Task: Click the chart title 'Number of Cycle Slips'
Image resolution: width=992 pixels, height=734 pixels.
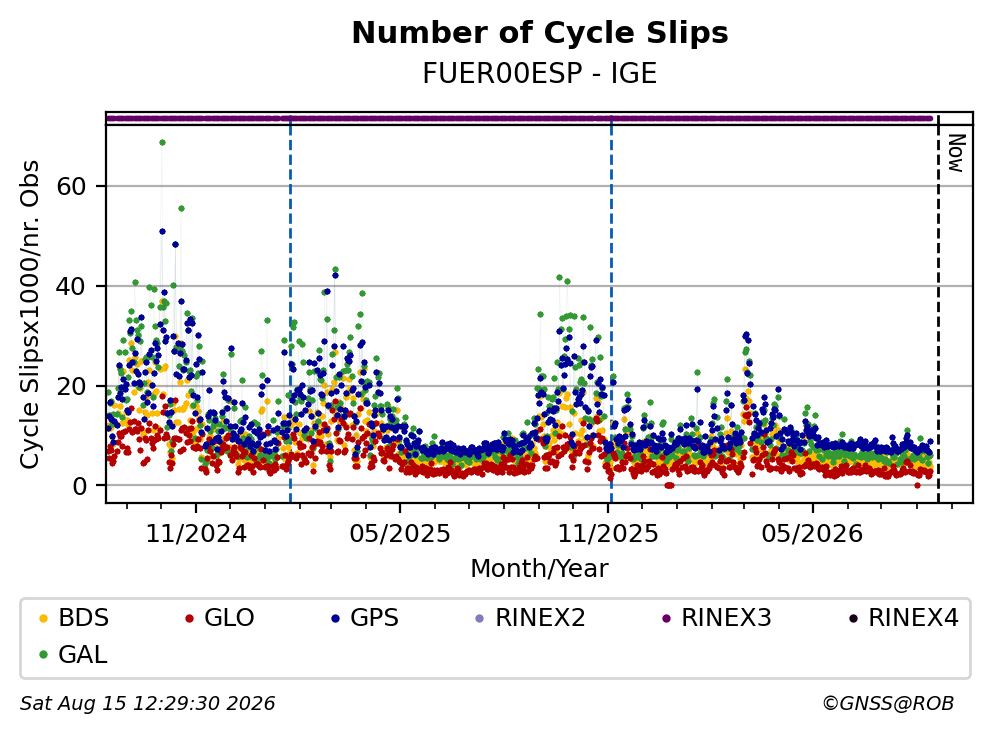Action: 540,33
